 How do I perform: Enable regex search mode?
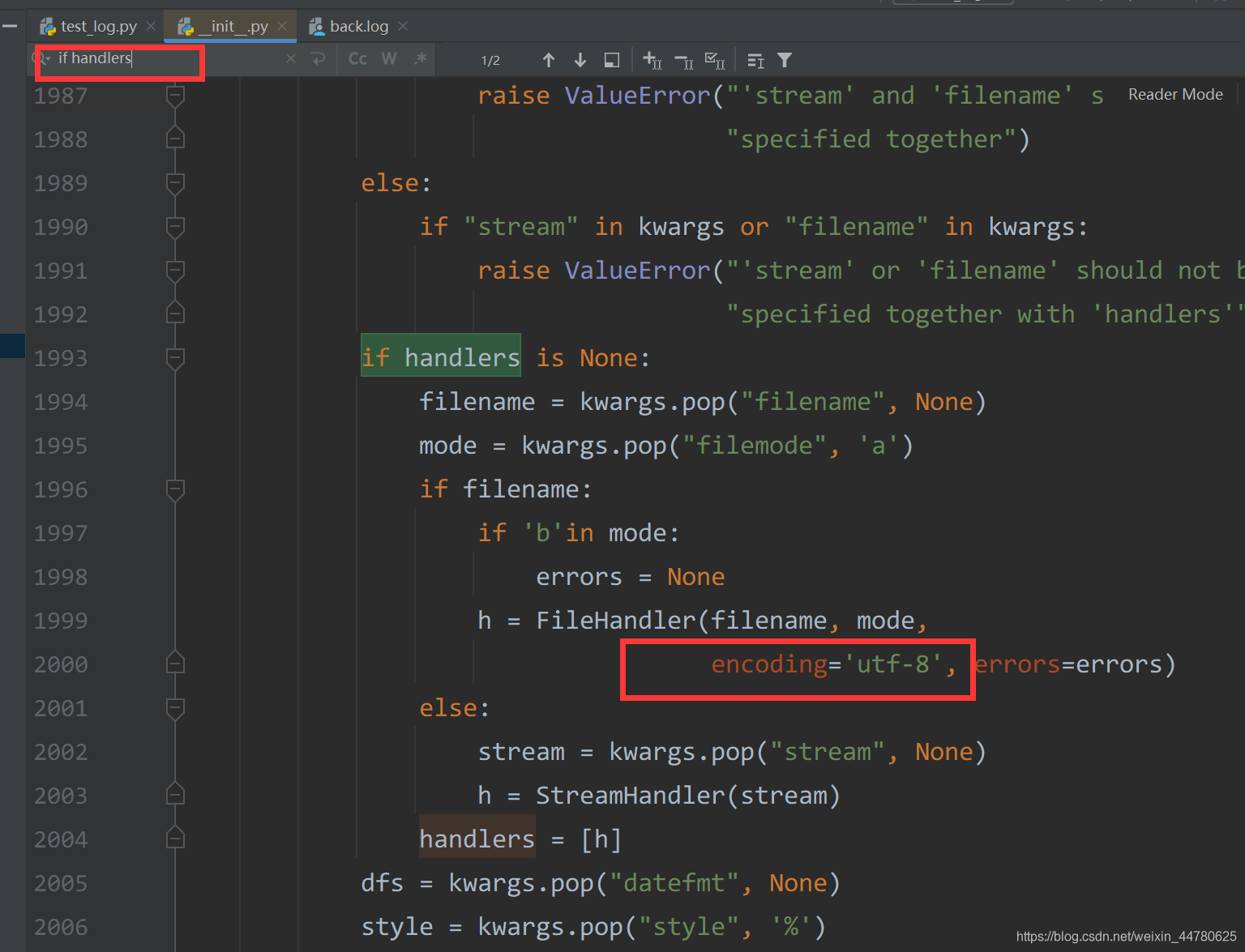click(x=420, y=58)
